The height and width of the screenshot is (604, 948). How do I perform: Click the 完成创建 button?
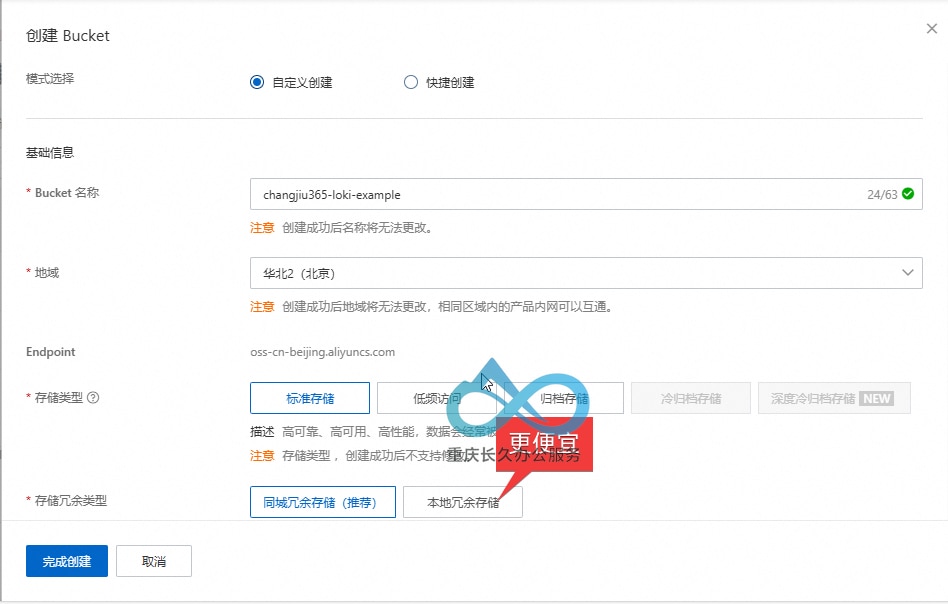pos(67,561)
